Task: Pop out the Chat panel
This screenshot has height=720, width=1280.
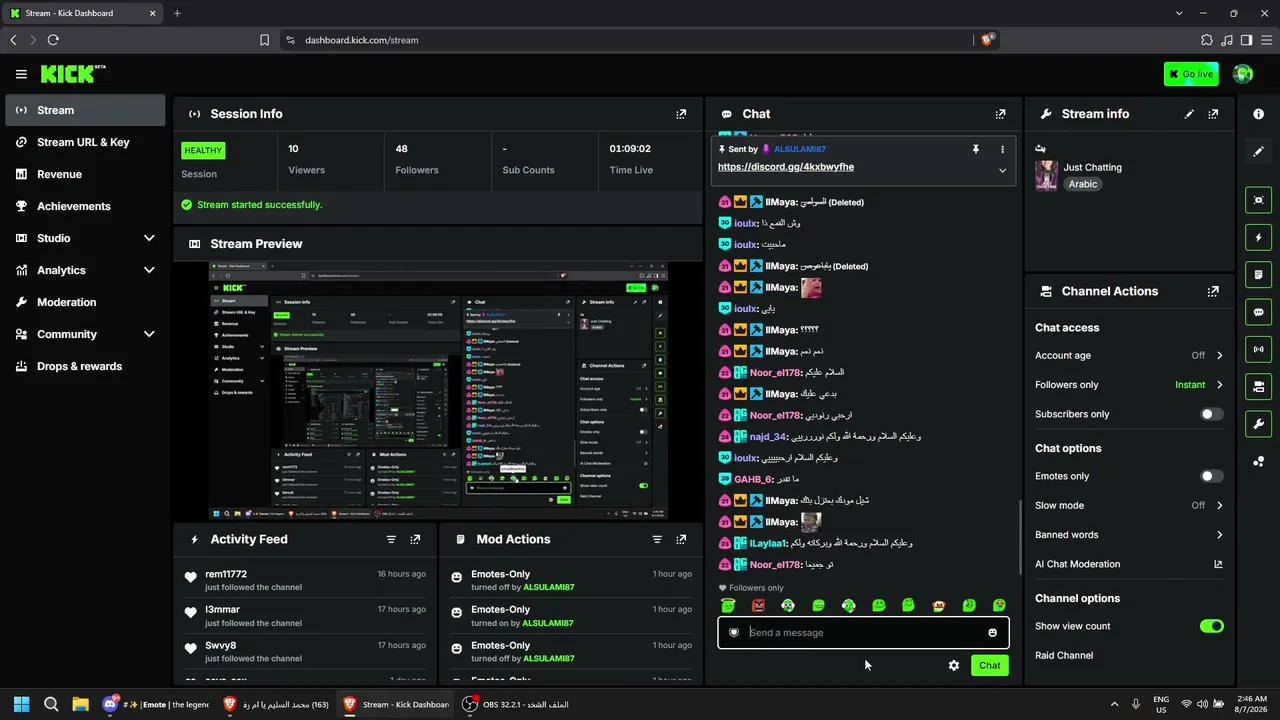Action: [1000, 114]
